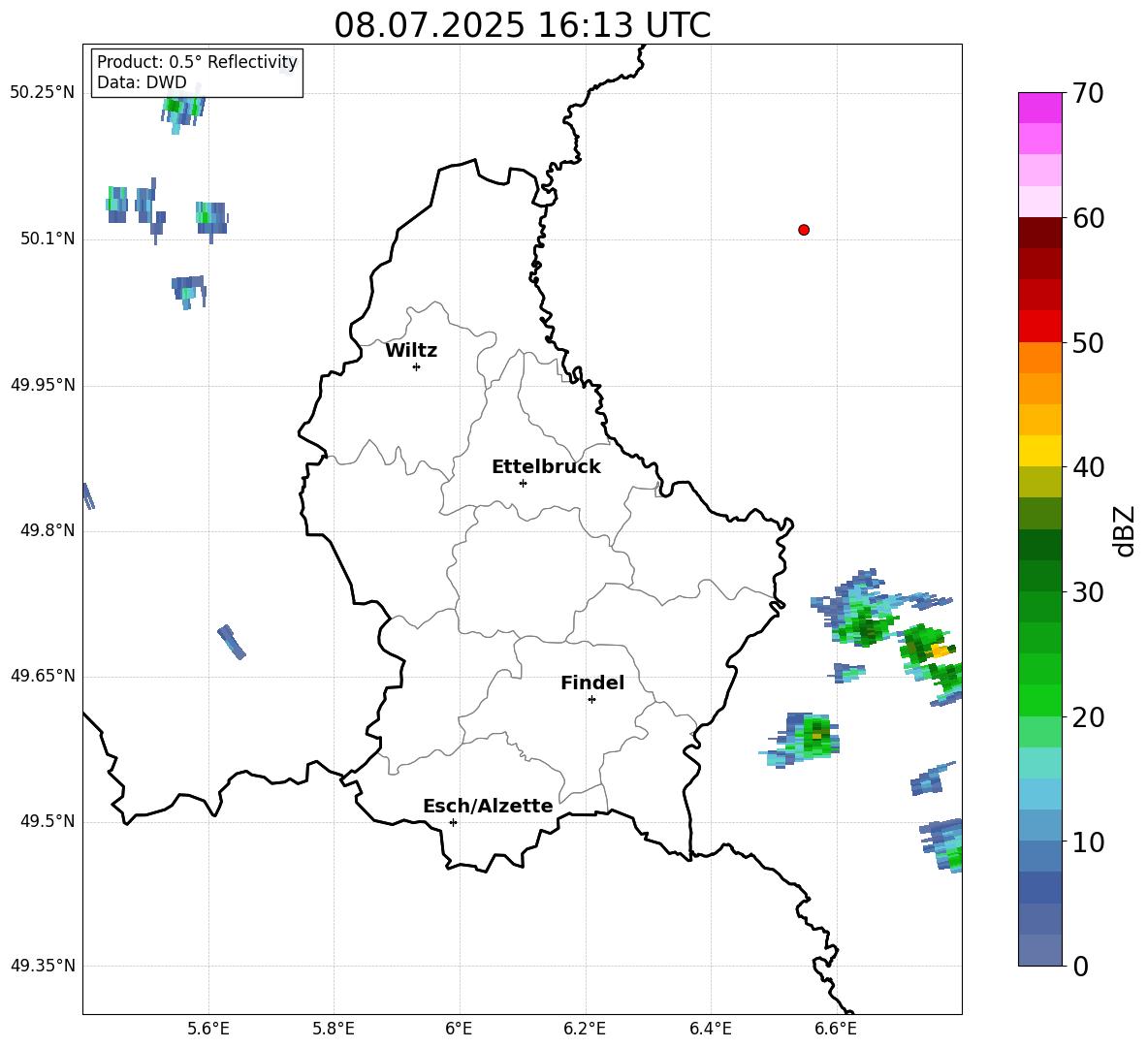
Task: Click the '49.95°N' latitude label
Action: (x=43, y=385)
